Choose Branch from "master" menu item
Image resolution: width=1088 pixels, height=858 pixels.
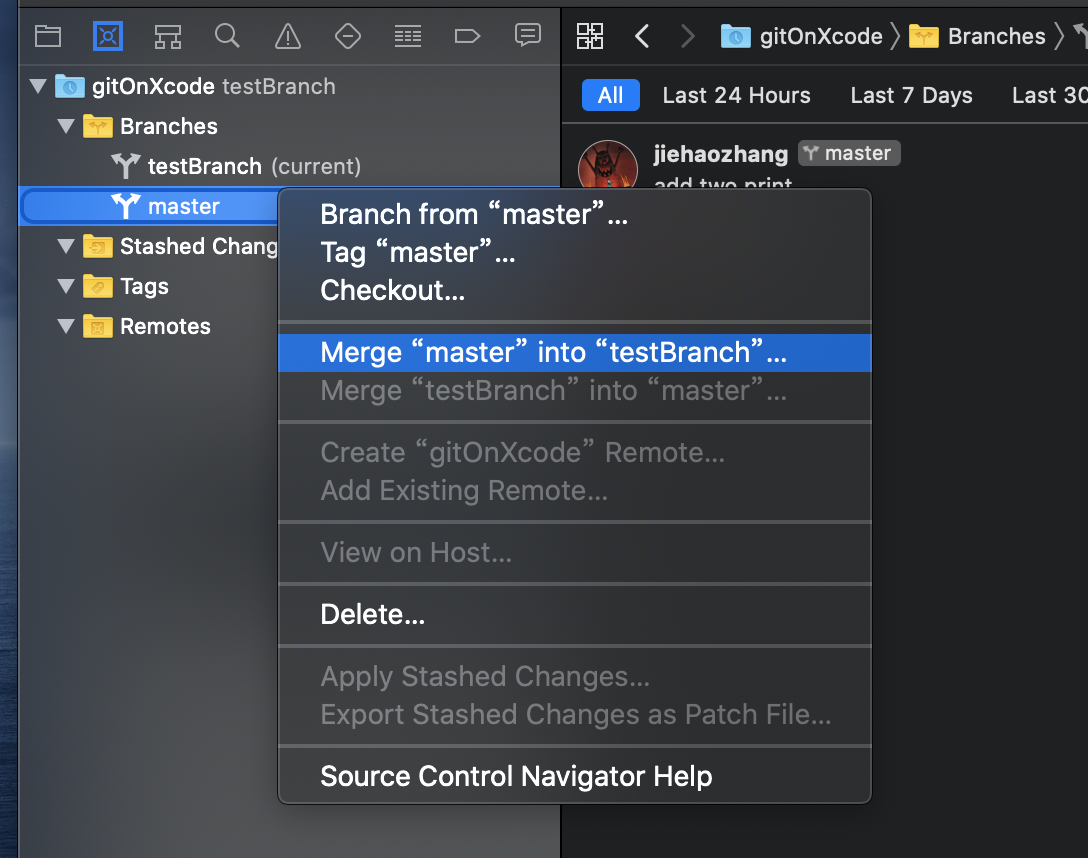[x=575, y=214]
